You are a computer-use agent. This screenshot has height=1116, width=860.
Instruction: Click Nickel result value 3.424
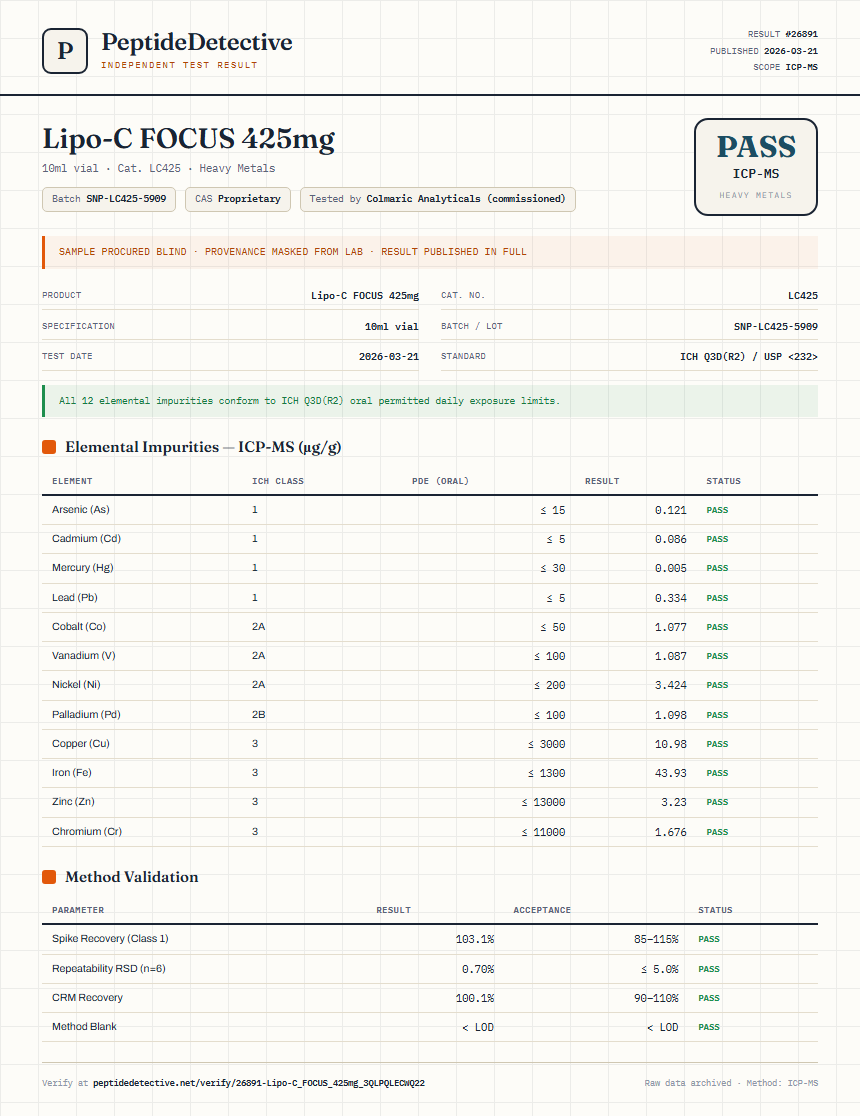(x=671, y=685)
